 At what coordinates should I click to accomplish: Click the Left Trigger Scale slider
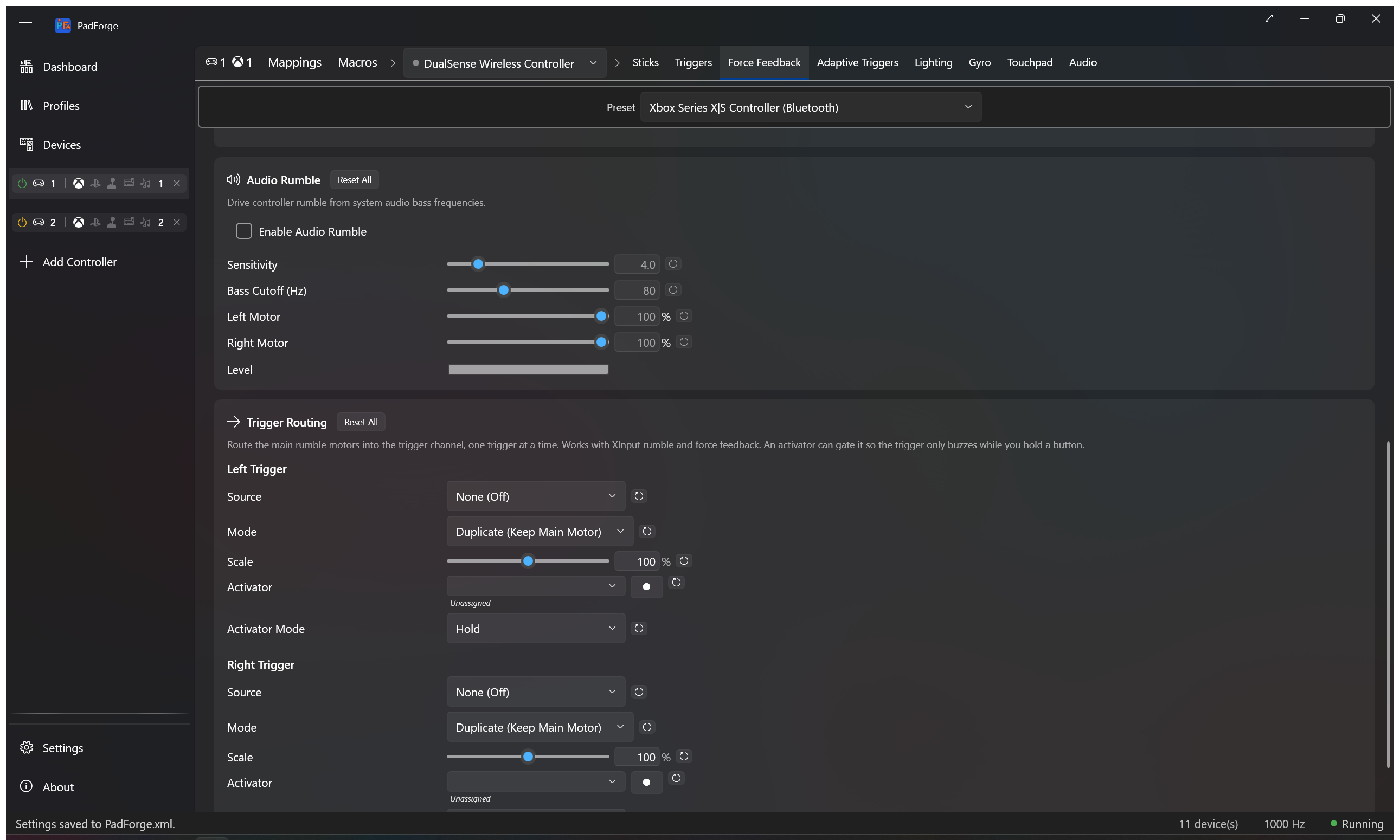(x=528, y=561)
